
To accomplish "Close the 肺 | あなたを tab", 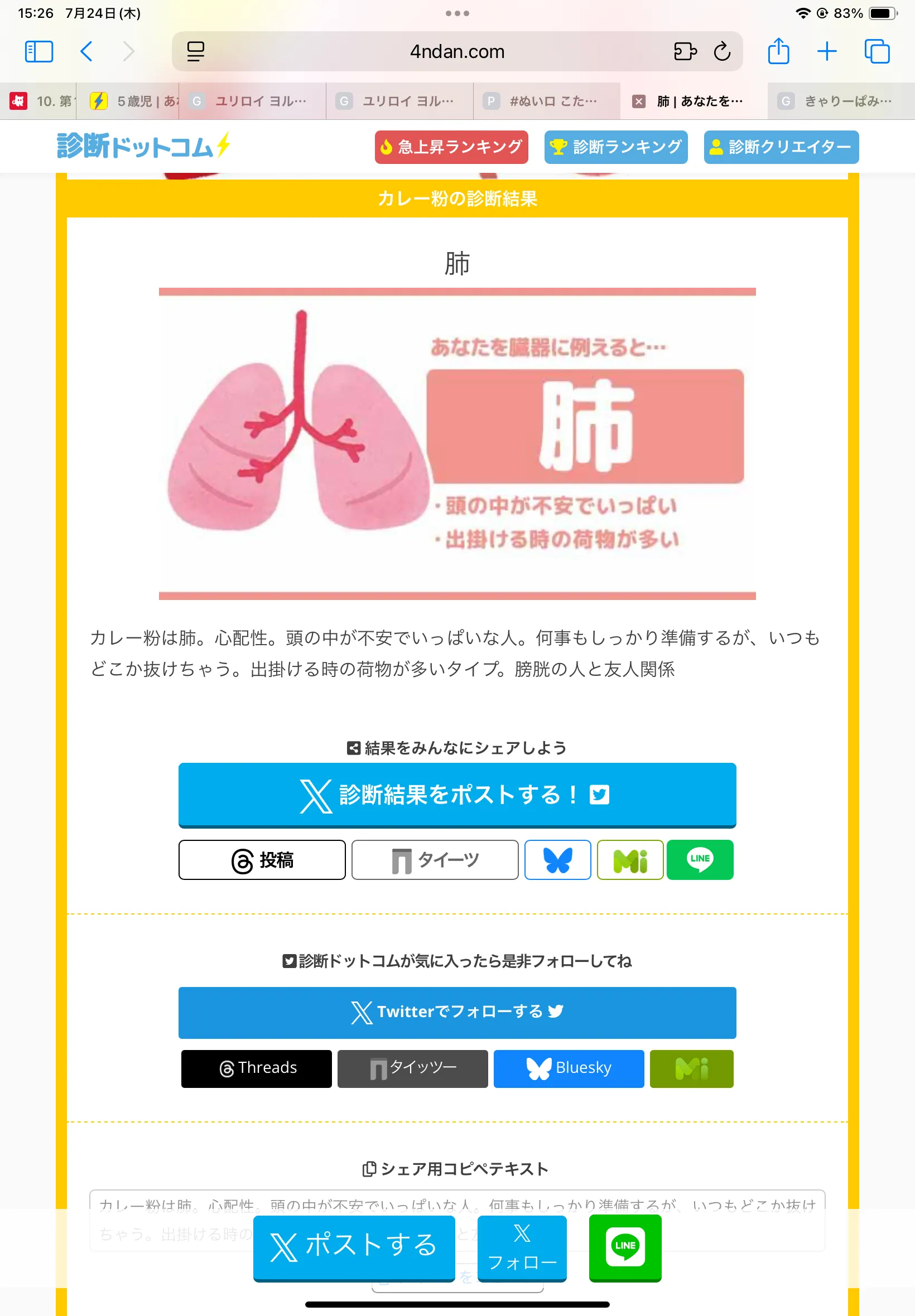I will [638, 101].
